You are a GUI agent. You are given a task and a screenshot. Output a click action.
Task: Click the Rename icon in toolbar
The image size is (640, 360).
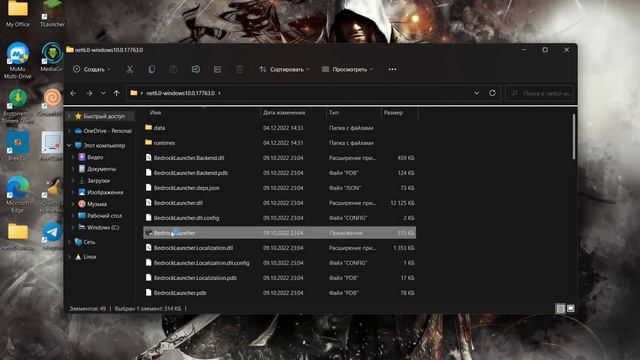coord(196,69)
